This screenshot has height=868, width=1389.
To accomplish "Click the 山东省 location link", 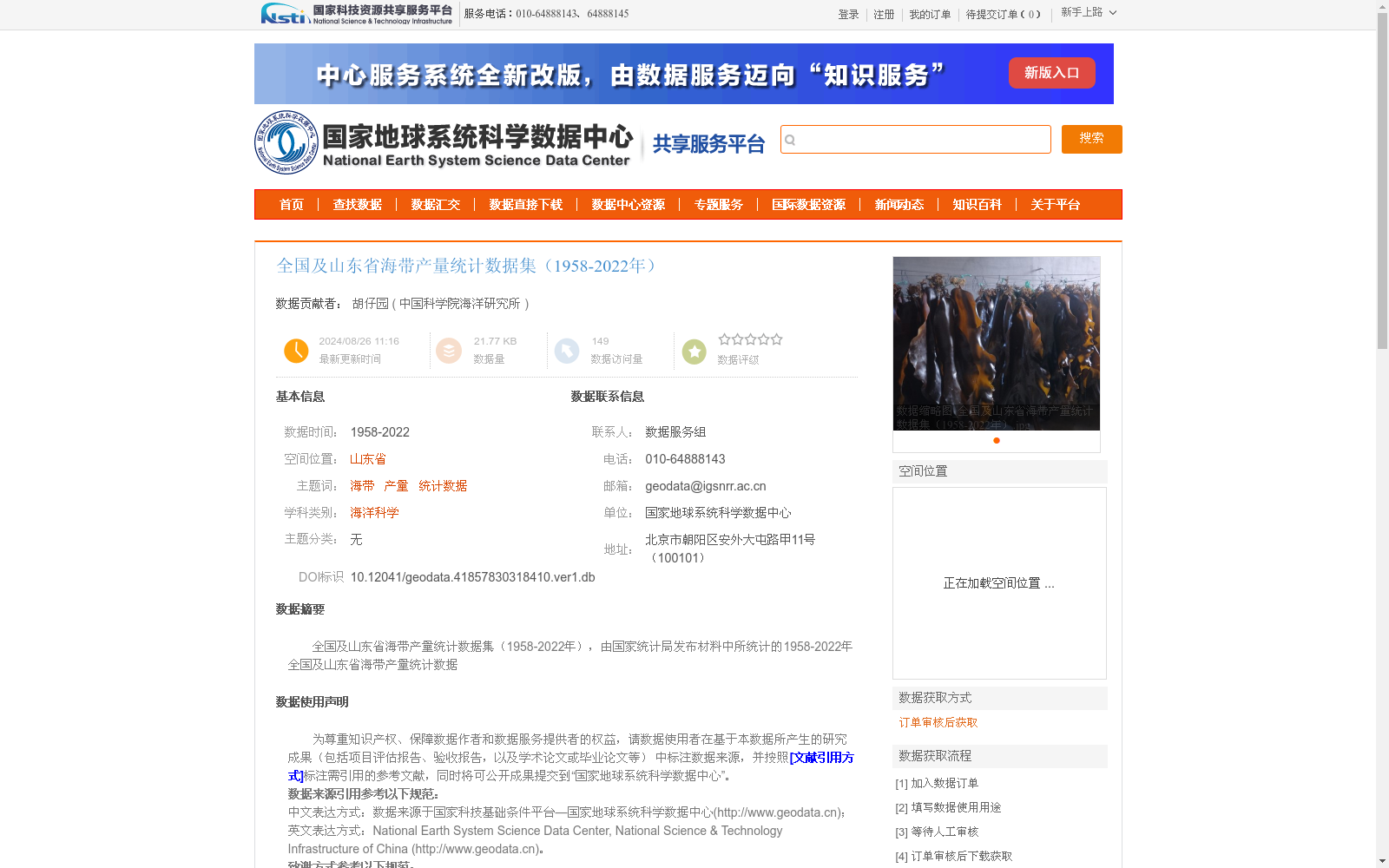I will coord(368,459).
